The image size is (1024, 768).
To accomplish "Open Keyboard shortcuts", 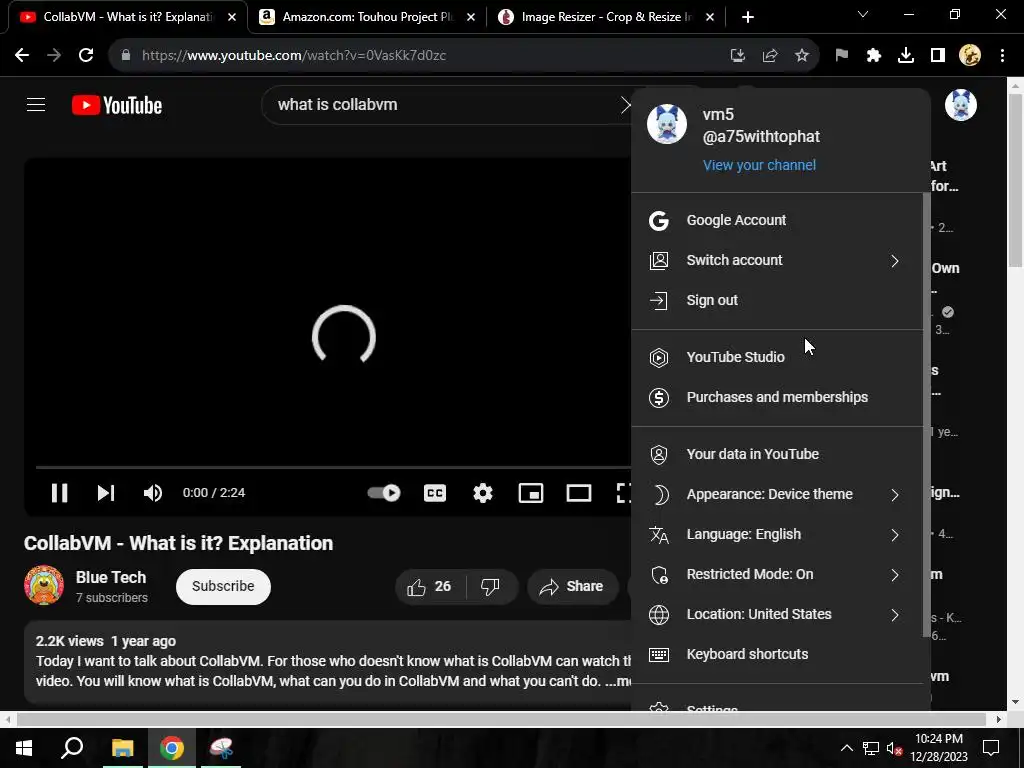I will (777, 654).
